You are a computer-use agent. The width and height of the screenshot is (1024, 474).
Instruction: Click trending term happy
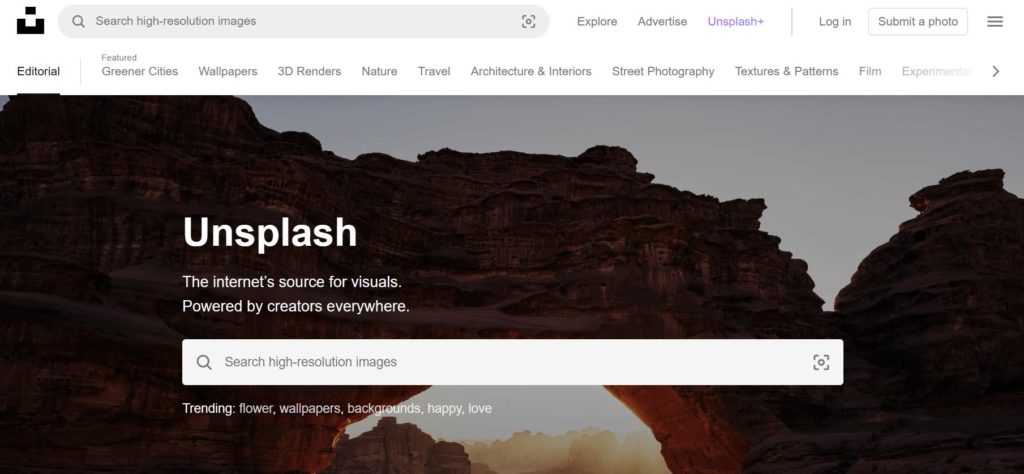445,409
